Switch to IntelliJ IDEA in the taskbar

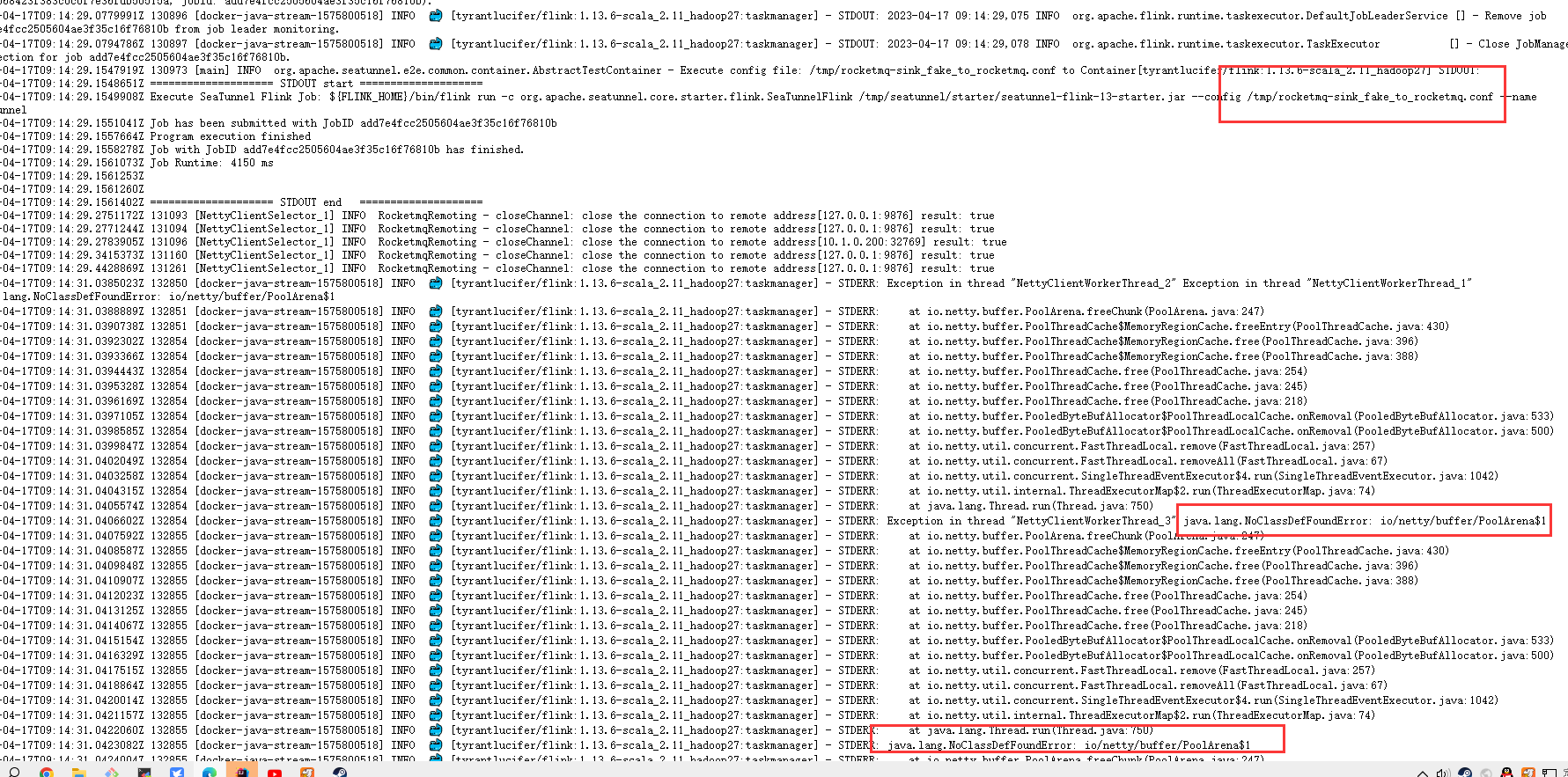coord(242,771)
